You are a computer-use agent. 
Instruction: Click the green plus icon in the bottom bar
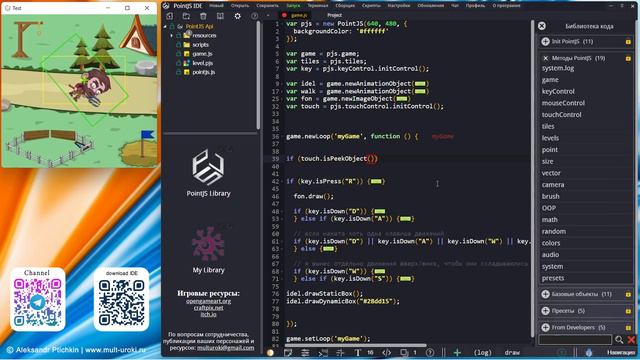tap(457, 352)
